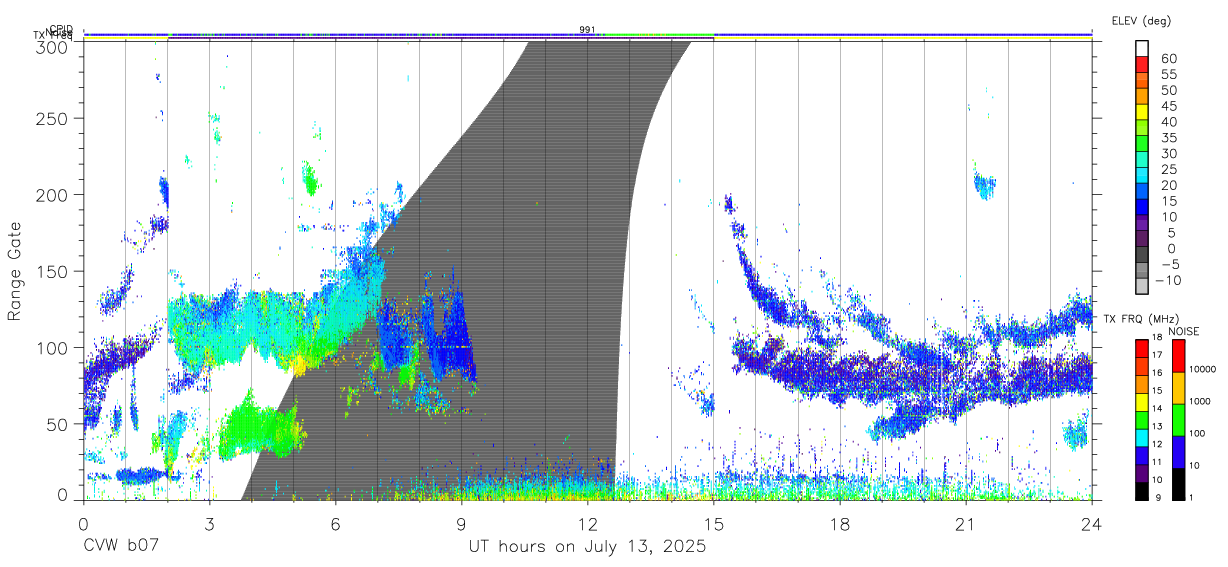Click the red segment of TX FRQ color bar
1228x567 pixels.
click(x=1142, y=346)
